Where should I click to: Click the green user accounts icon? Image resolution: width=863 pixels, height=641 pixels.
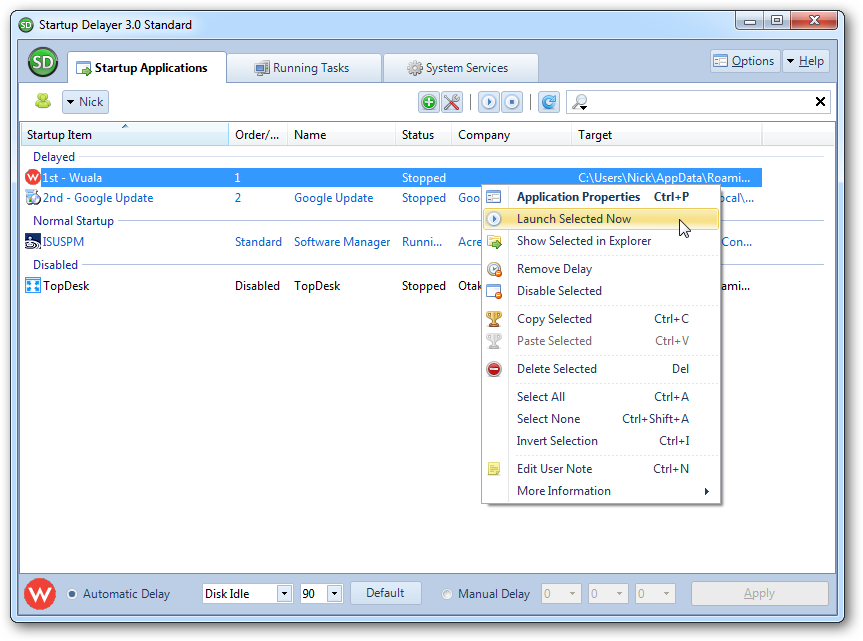pyautogui.click(x=43, y=101)
